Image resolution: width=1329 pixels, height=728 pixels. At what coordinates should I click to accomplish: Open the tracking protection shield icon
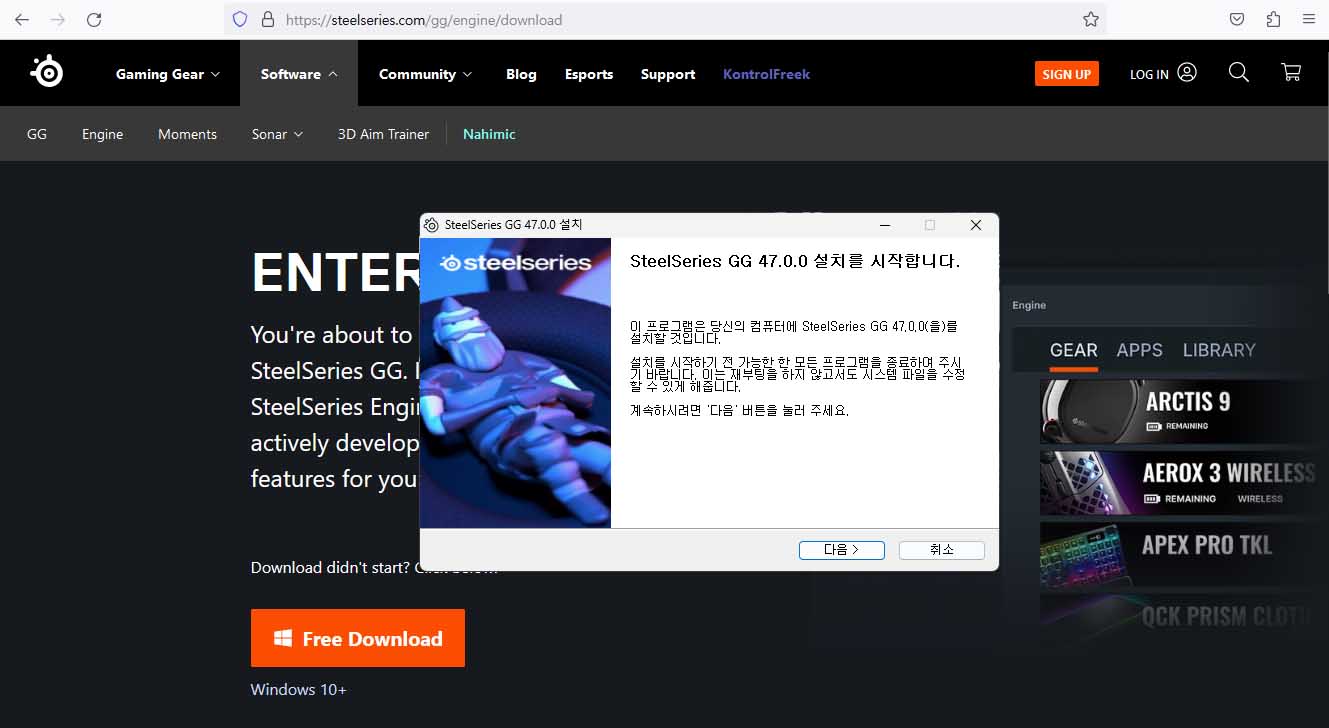click(x=239, y=19)
